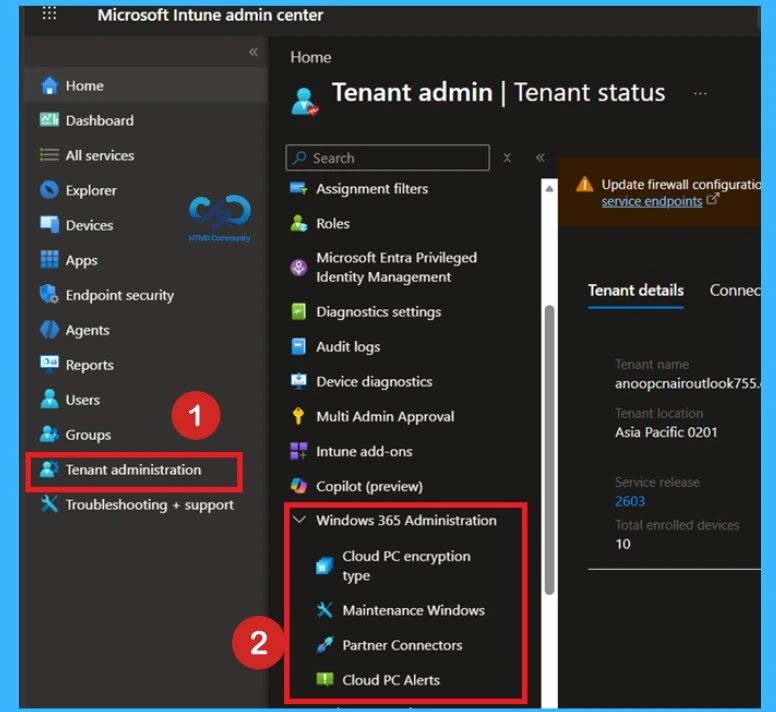Click Asia Pacific 0201 tenant location

click(x=666, y=432)
